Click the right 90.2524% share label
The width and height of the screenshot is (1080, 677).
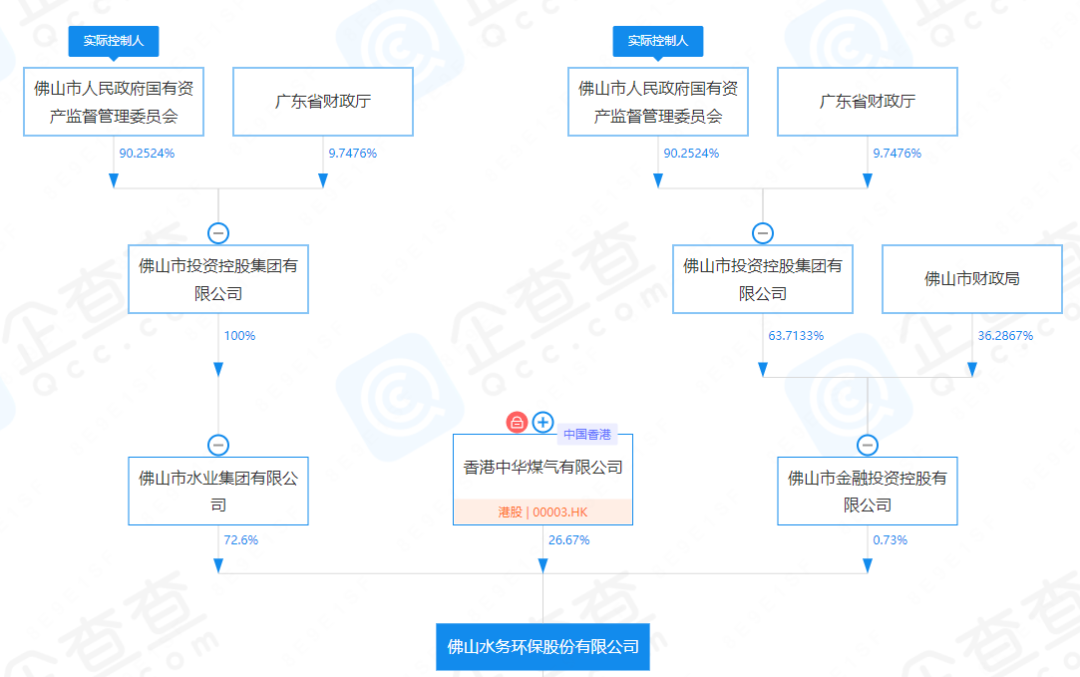tap(691, 154)
